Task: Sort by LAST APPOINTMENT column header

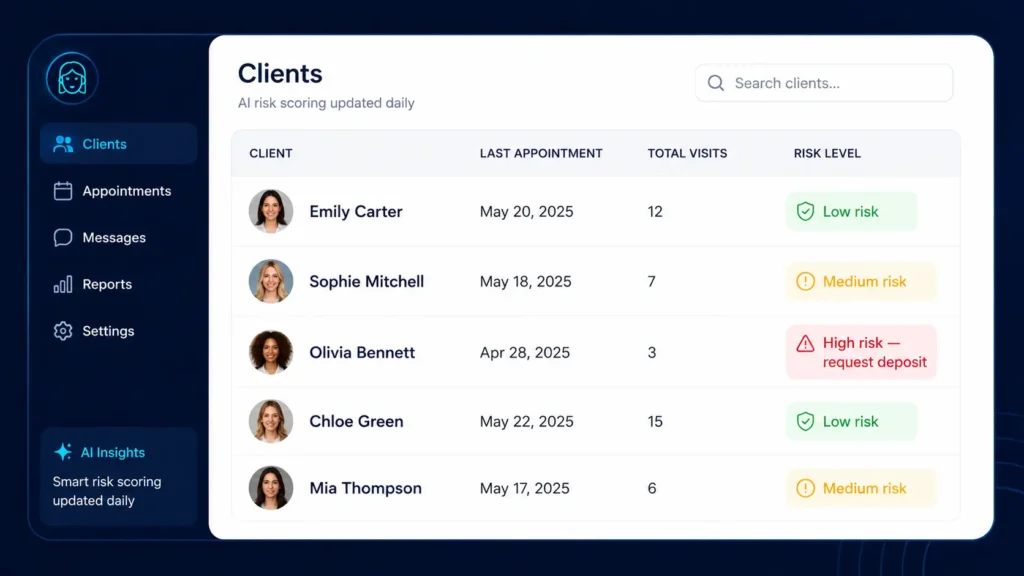Action: pyautogui.click(x=541, y=153)
